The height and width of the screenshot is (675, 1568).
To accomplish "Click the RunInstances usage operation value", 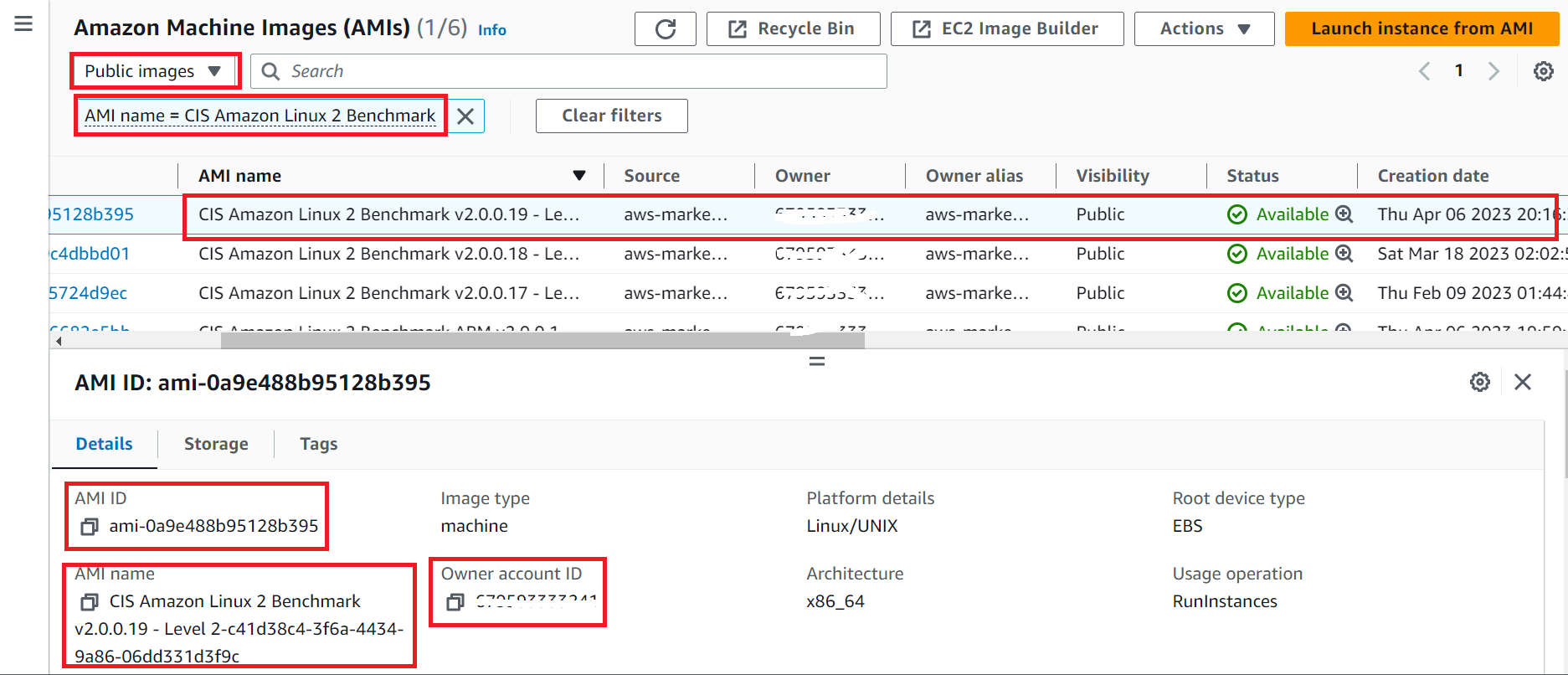I will pos(1225,601).
